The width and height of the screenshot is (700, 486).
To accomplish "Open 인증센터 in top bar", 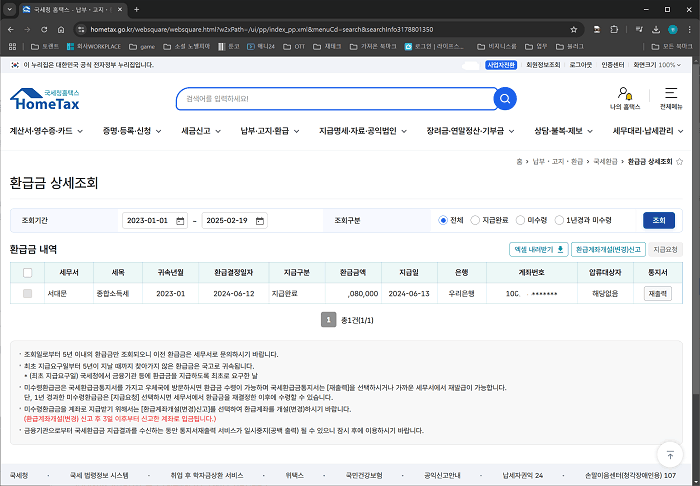I will coord(612,65).
